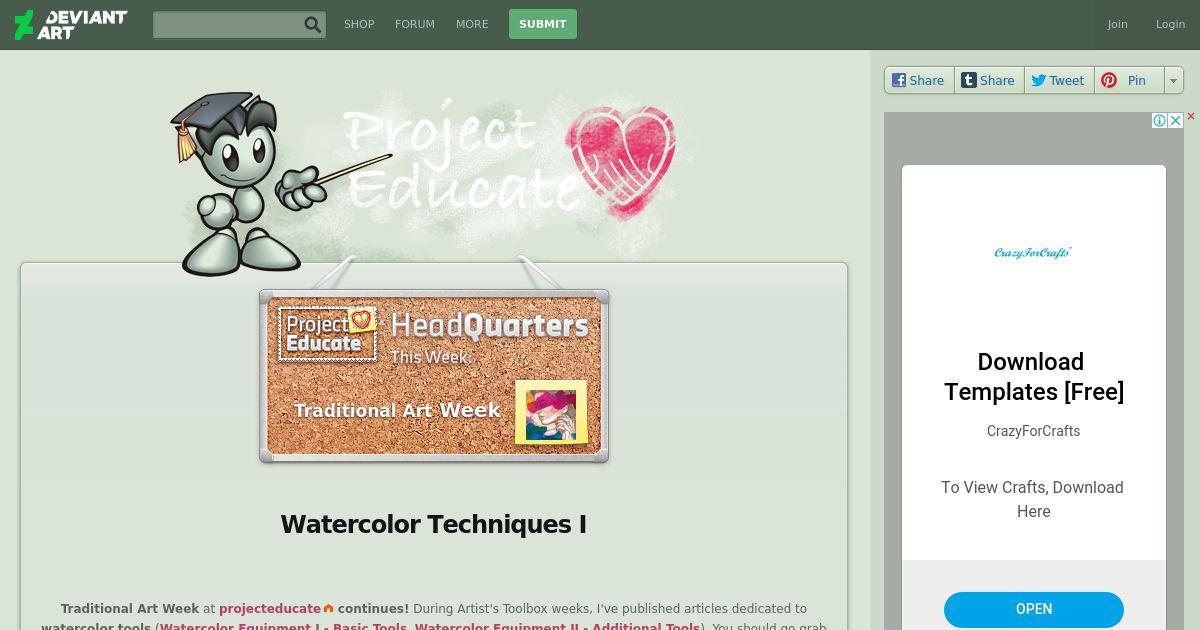Focus the search input field
Image resolution: width=1200 pixels, height=630 pixels.
228,25
